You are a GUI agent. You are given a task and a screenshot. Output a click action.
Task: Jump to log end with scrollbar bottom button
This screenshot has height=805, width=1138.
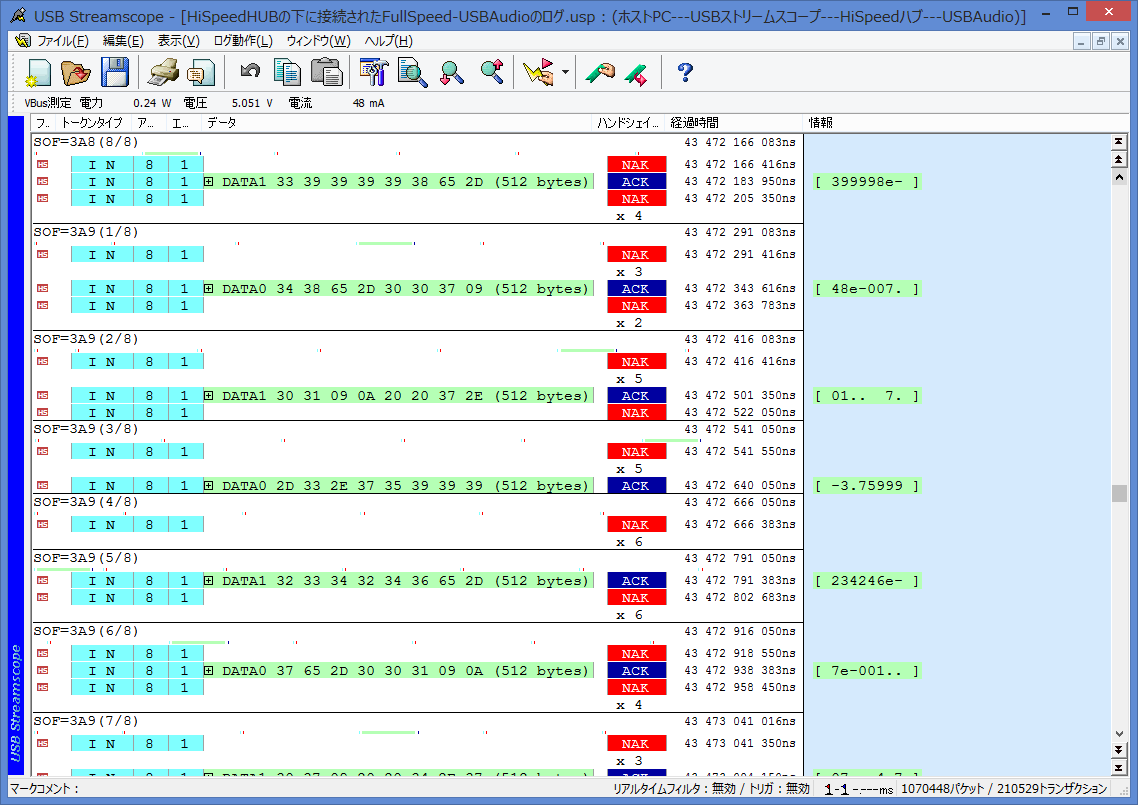click(x=1118, y=767)
